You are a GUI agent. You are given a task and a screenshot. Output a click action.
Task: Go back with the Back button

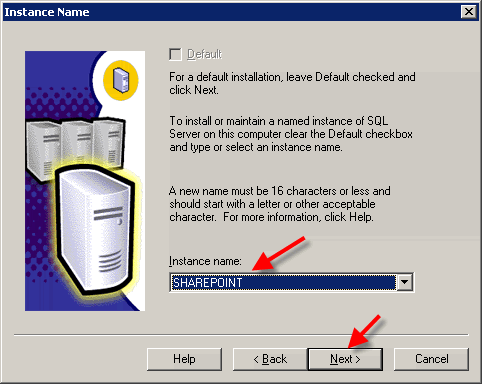coord(270,359)
